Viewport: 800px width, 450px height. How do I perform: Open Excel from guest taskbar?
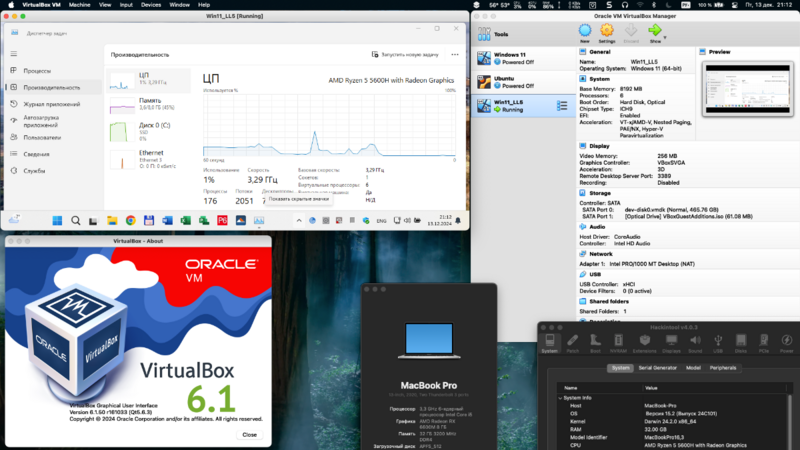click(186, 220)
